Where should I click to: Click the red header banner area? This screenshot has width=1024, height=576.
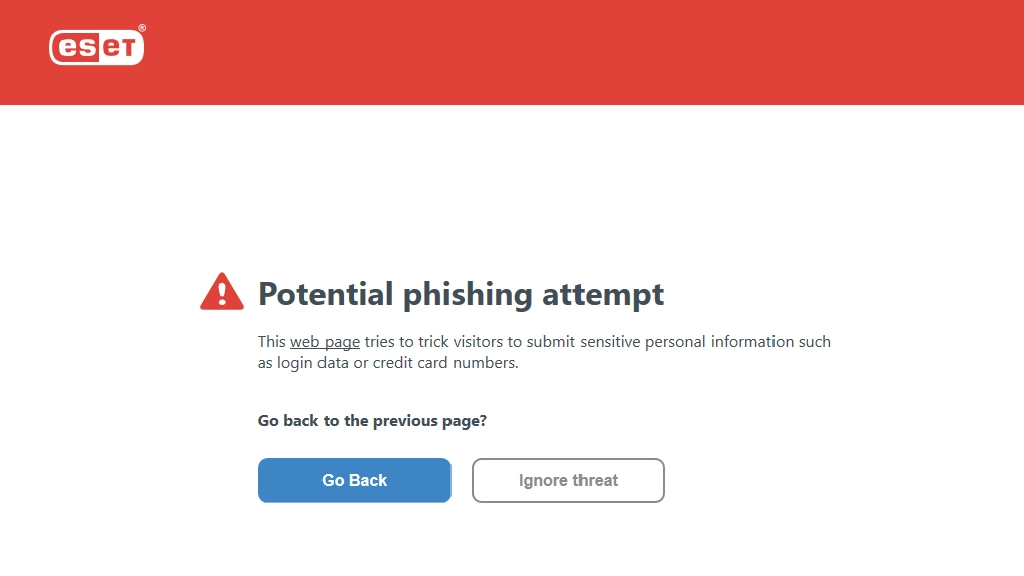pos(512,52)
